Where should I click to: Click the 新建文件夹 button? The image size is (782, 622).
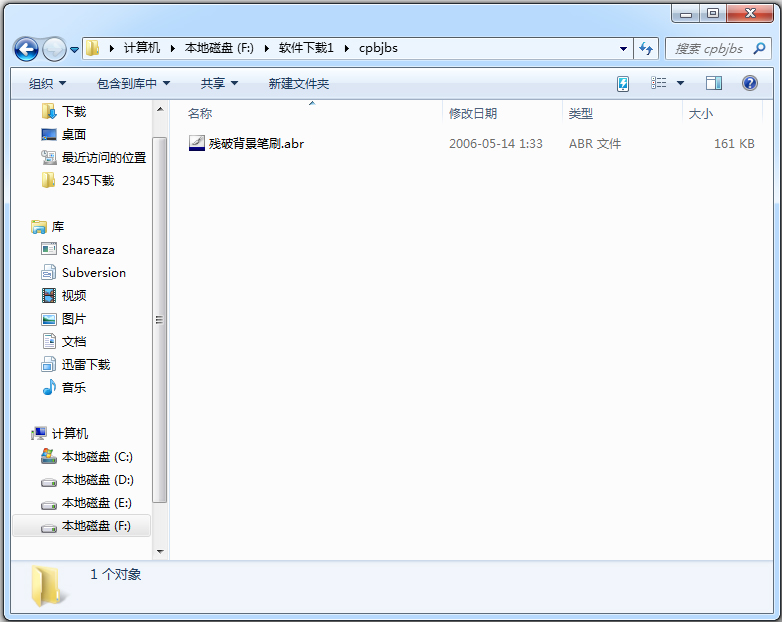pos(298,84)
